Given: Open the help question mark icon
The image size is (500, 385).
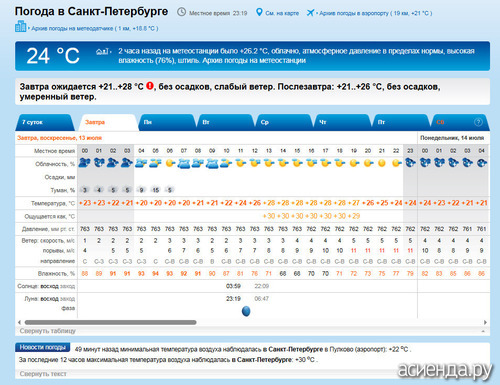Looking at the screenshot, I should 478,122.
